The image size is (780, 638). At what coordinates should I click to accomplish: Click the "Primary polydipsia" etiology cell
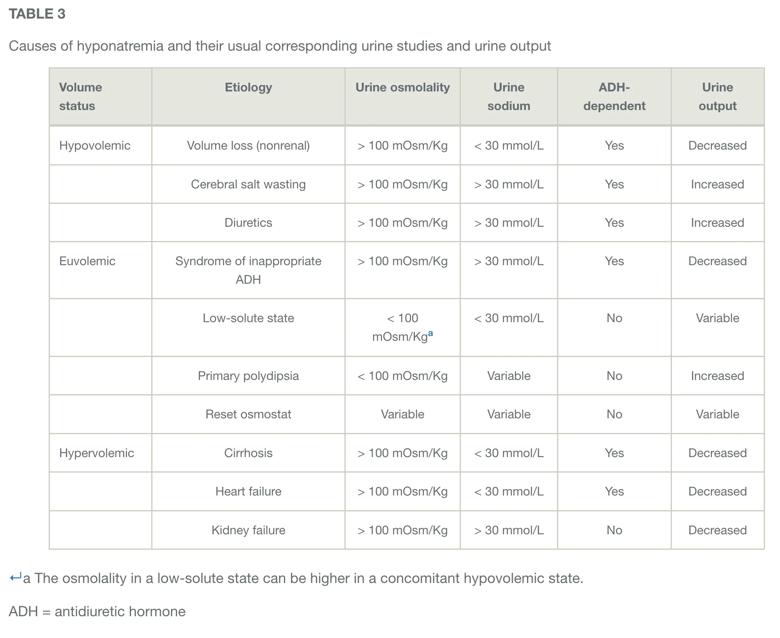pos(248,376)
